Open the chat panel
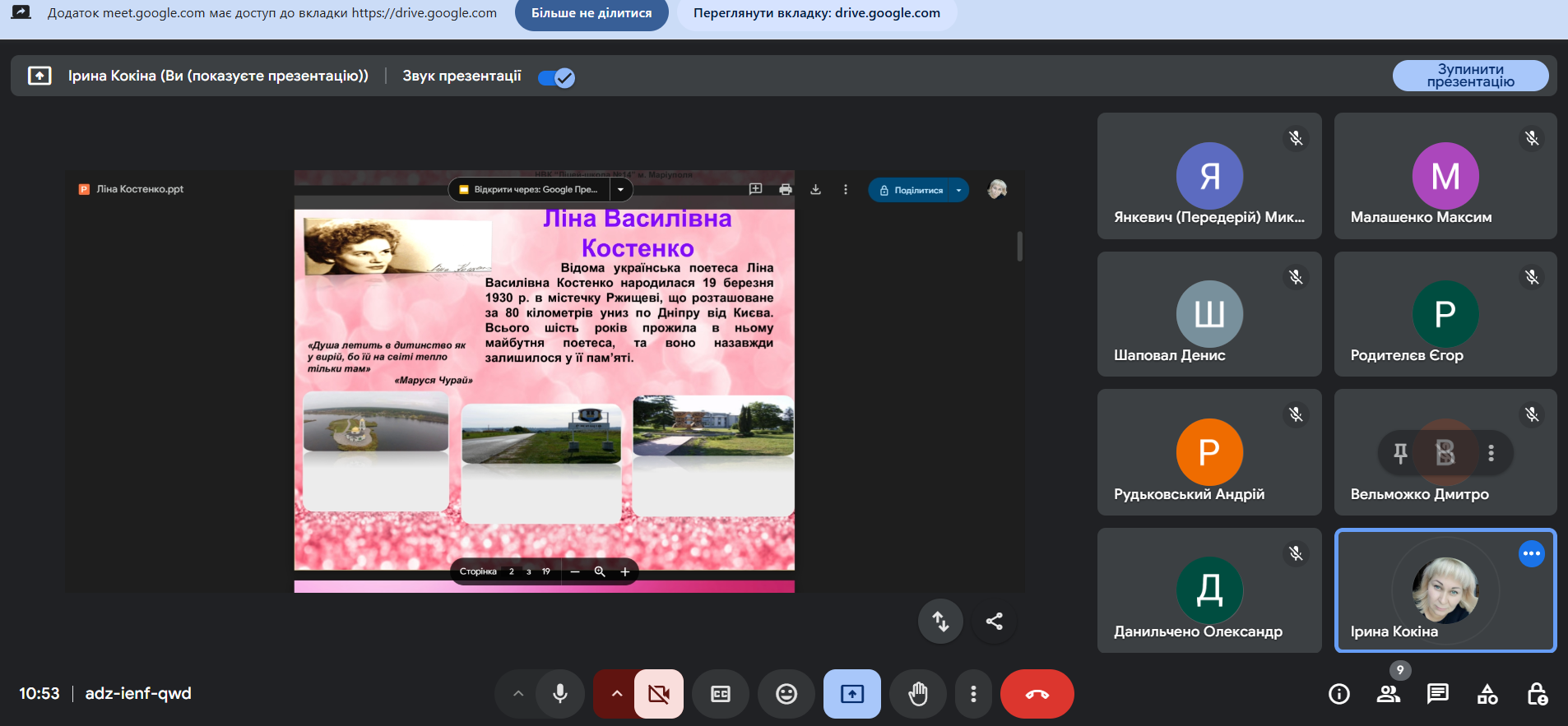1568x726 pixels. 1438,694
